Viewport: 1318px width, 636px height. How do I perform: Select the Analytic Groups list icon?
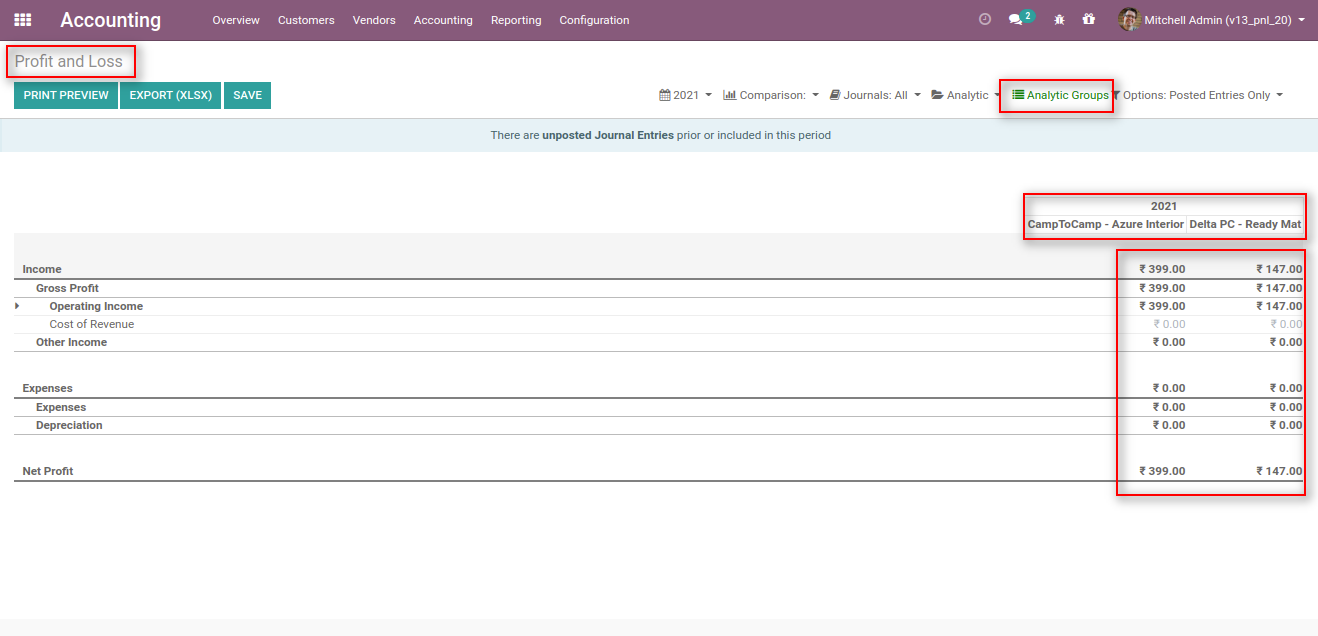pos(1016,94)
